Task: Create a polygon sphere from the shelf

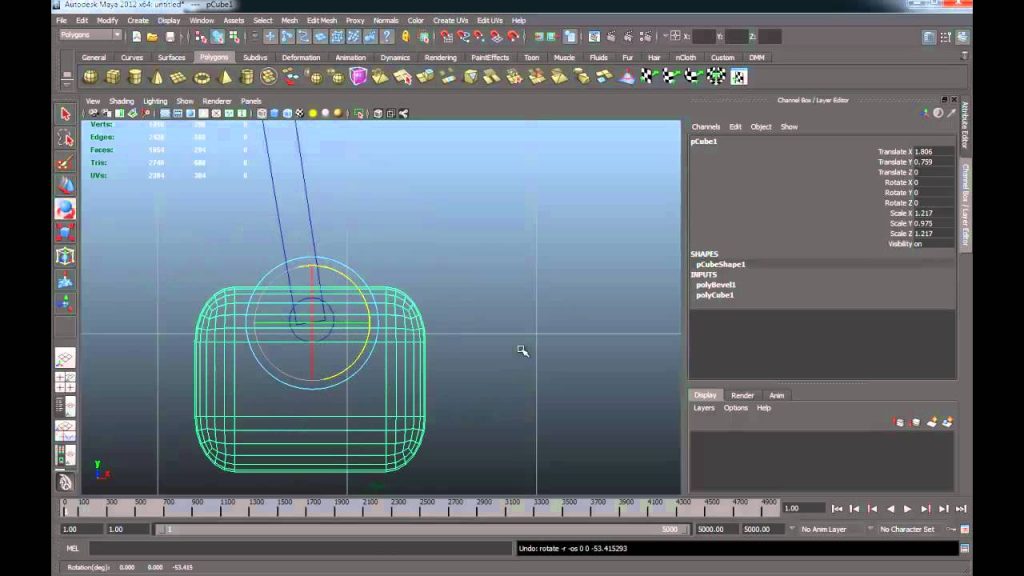Action: tap(90, 77)
